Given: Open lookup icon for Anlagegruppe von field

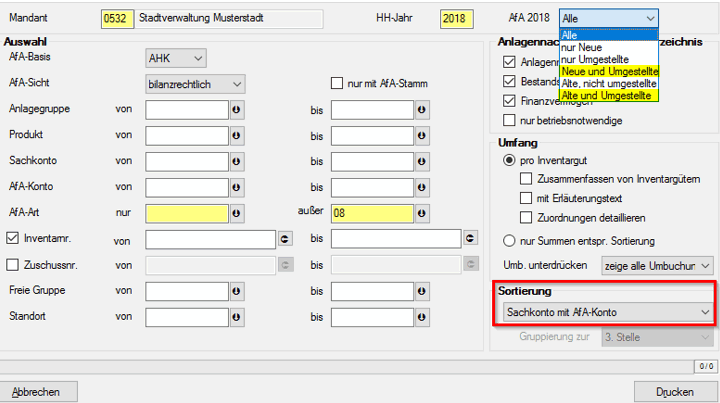Looking at the screenshot, I should click(x=237, y=109).
